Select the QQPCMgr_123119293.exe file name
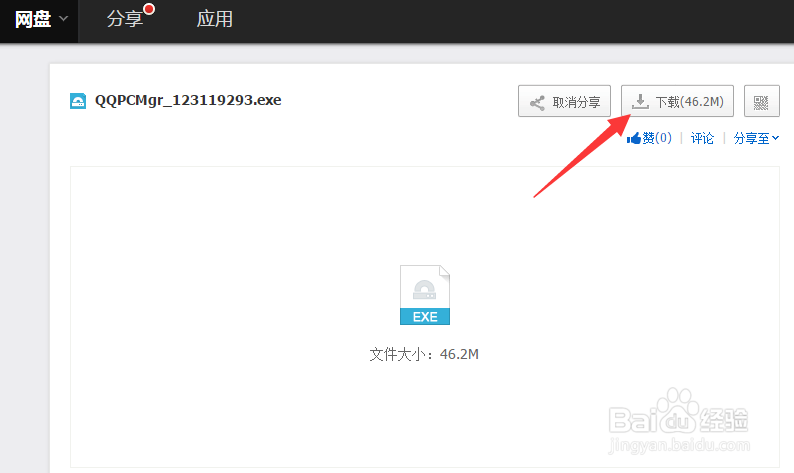The image size is (794, 473). tap(188, 101)
